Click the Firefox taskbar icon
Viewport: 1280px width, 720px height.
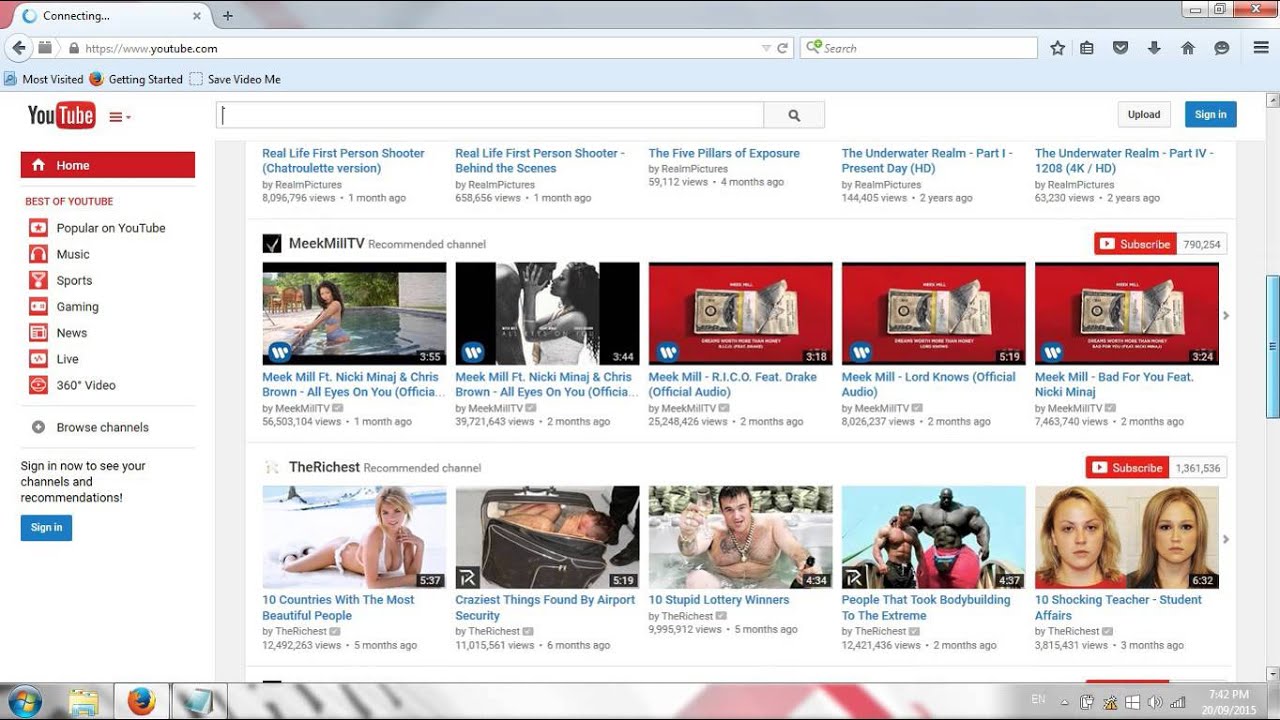142,702
